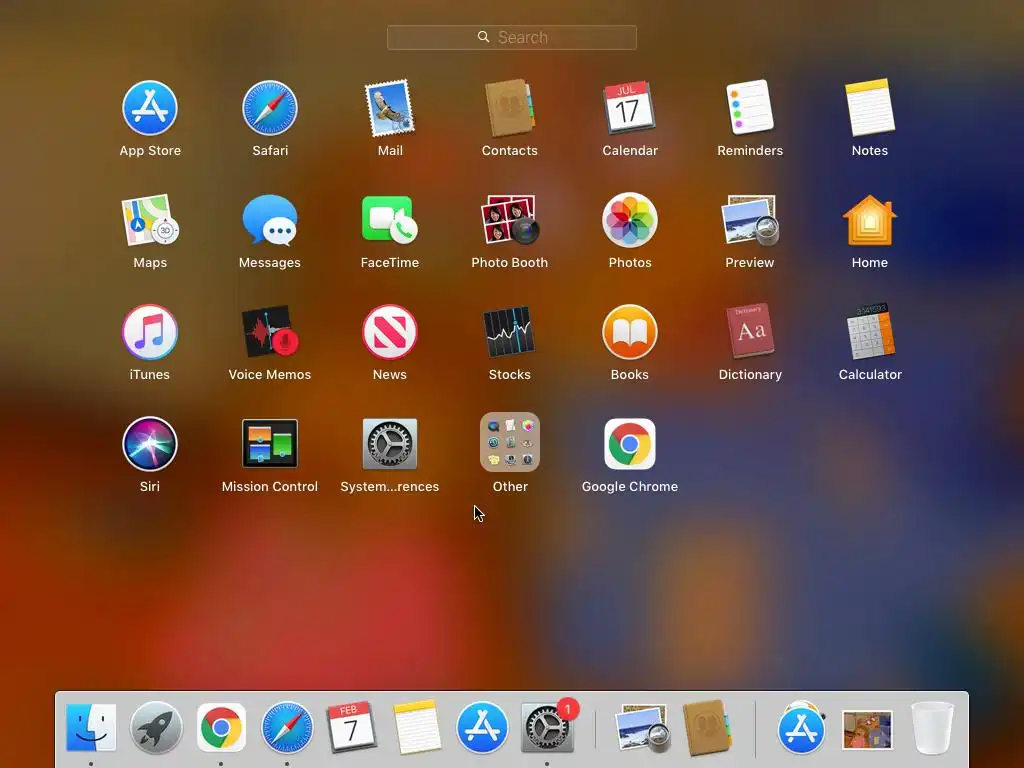1024x768 pixels.
Task: Open Mission Control
Action: [x=270, y=444]
